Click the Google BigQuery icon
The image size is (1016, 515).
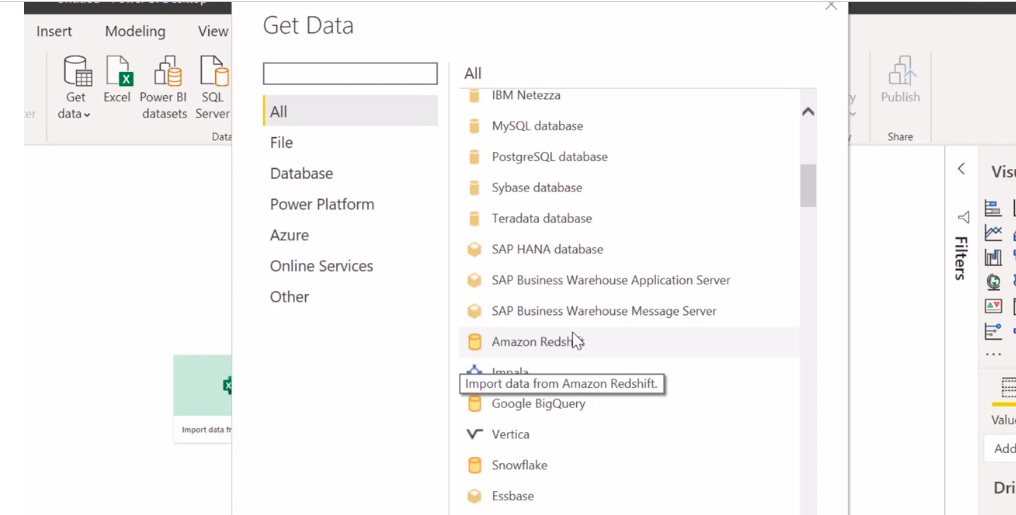474,404
